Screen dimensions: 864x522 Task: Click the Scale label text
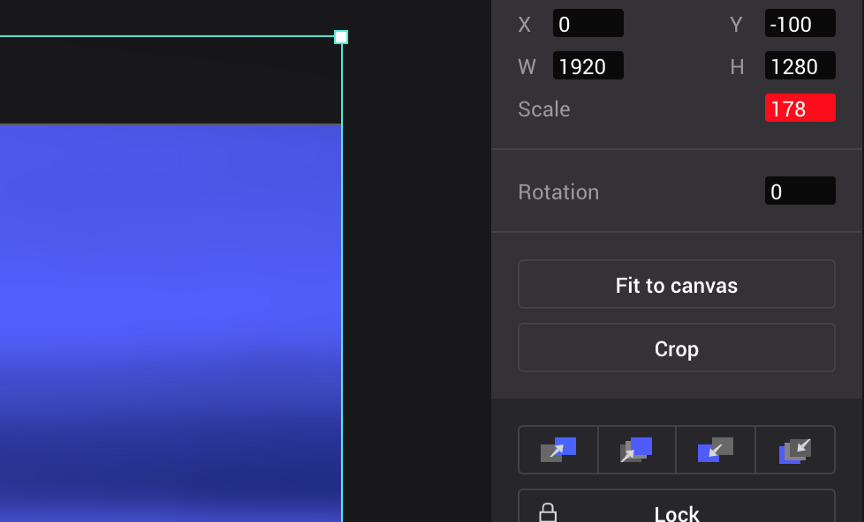click(544, 109)
